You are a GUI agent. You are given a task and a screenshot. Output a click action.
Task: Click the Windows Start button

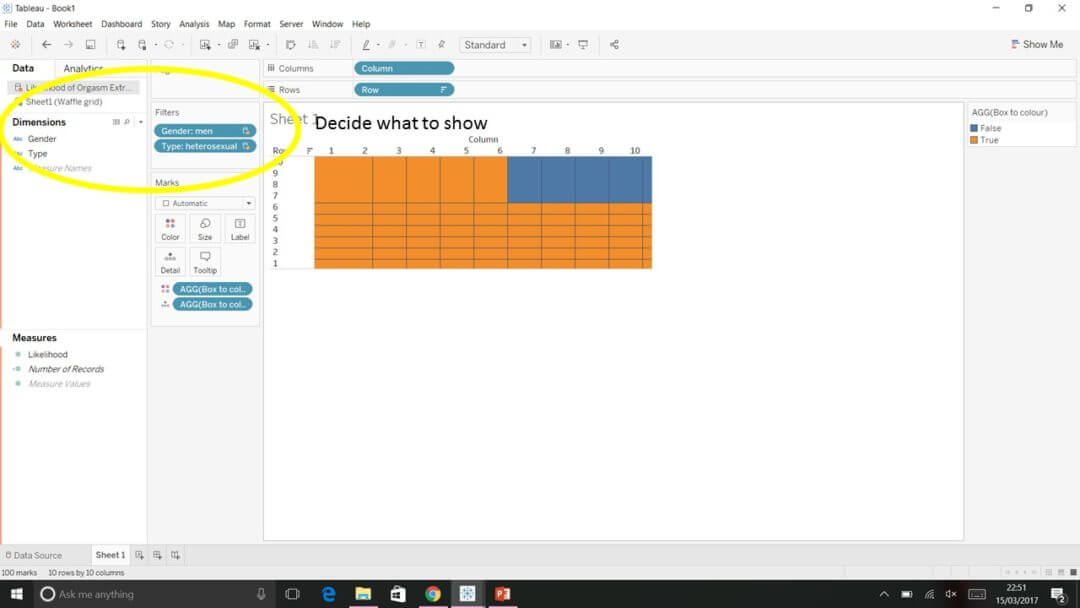coord(17,593)
